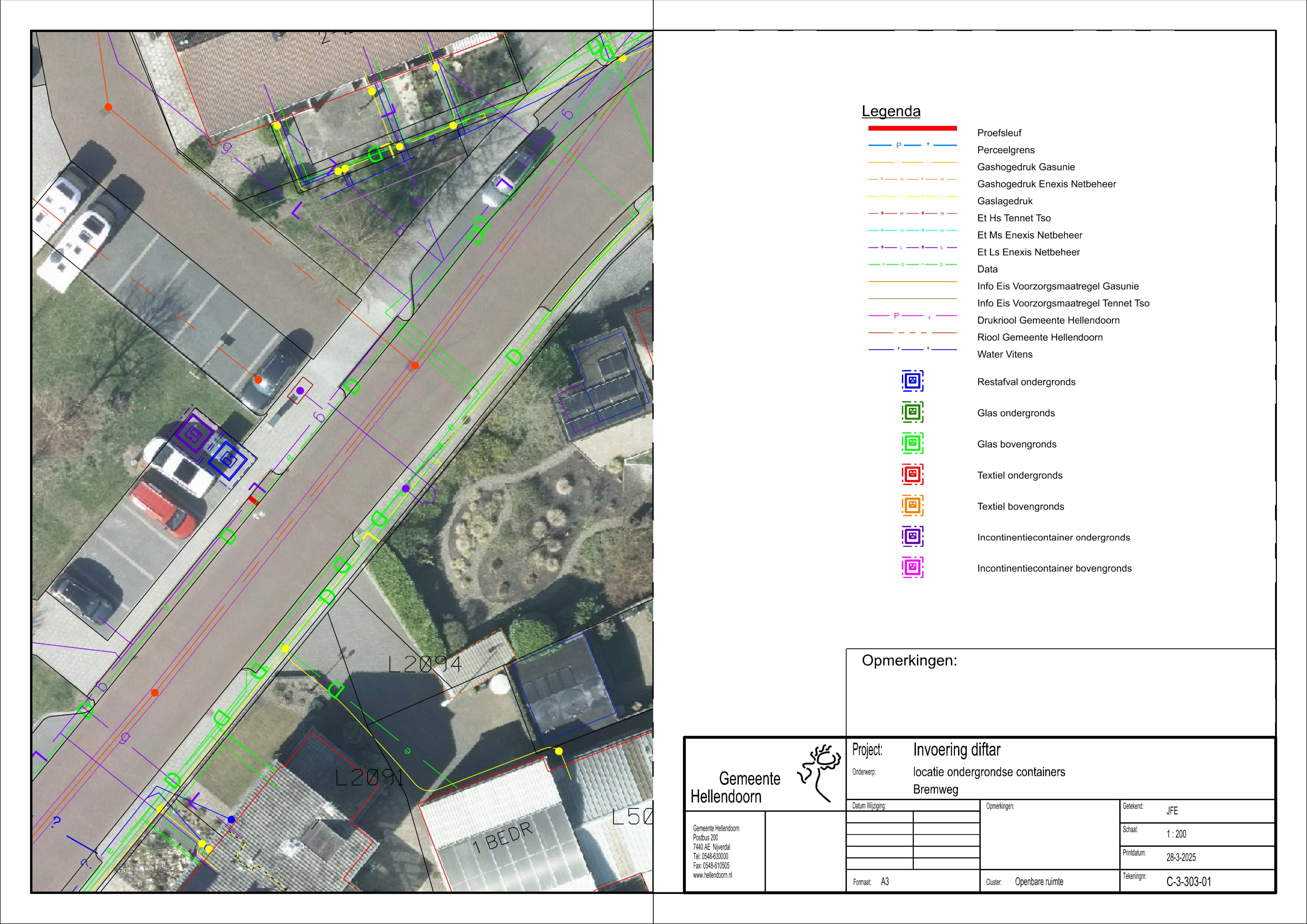
Task: Click the thick red Proefsleuf line swatch
Action: 912,128
